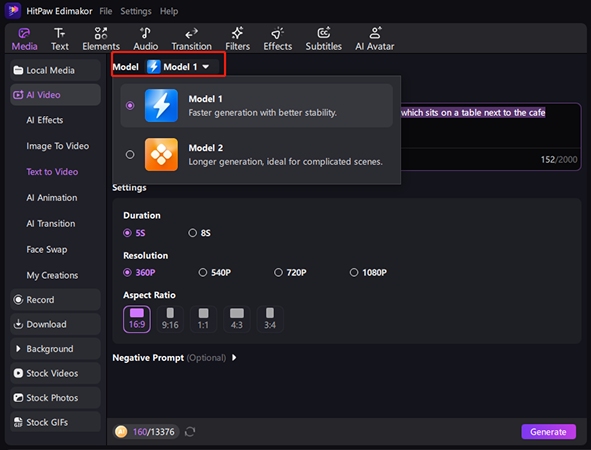Image resolution: width=591 pixels, height=450 pixels.
Task: Click the AI Video sidebar icon
Action: [18, 95]
